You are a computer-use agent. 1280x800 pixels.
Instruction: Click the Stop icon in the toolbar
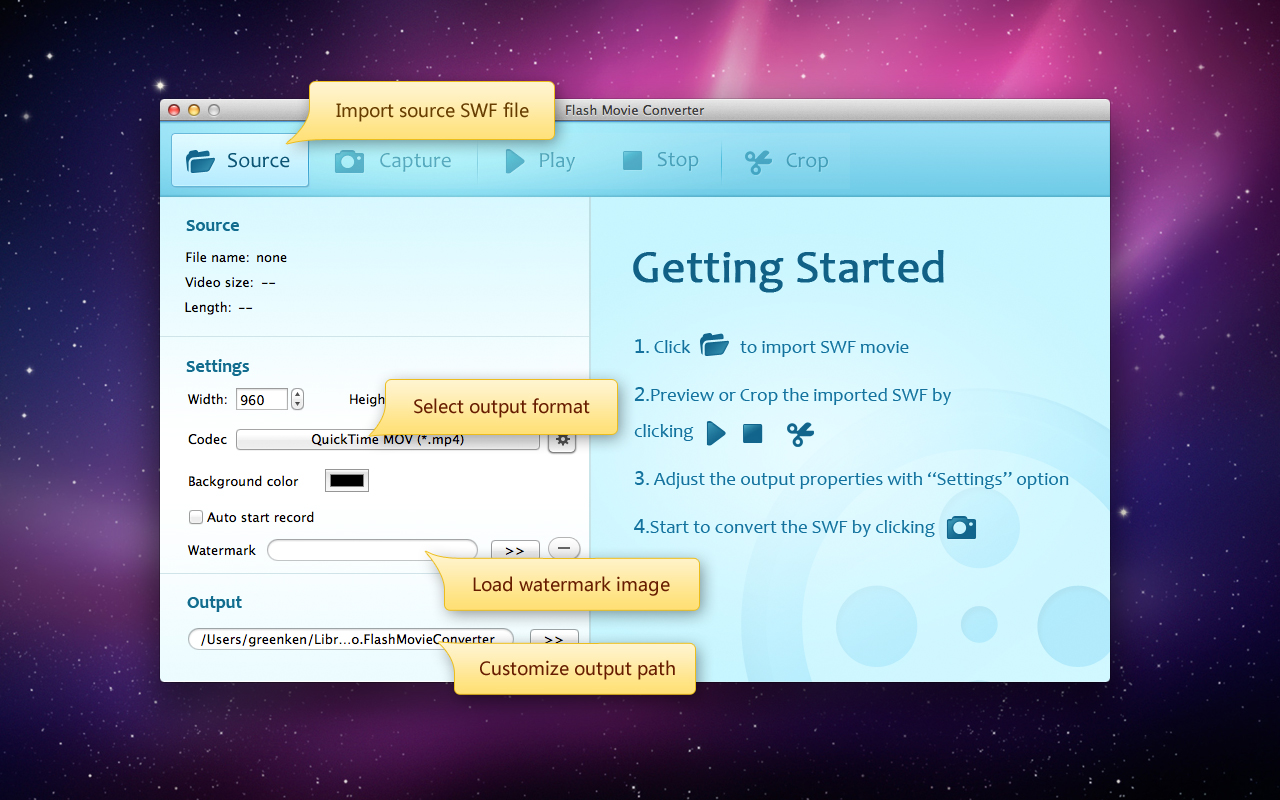point(632,161)
